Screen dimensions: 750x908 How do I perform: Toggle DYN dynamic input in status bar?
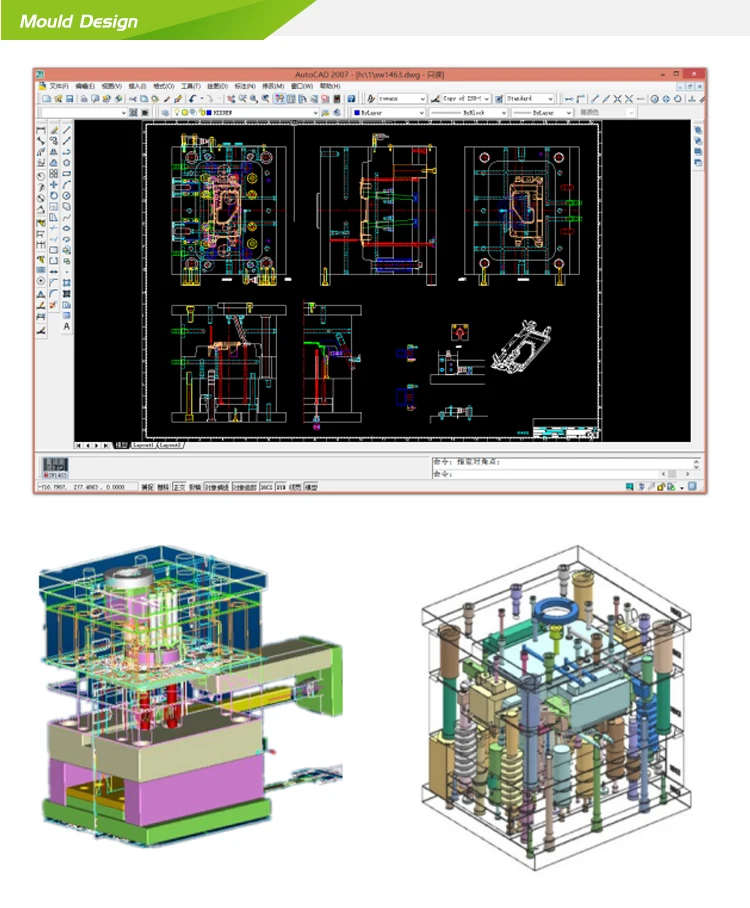[281, 487]
